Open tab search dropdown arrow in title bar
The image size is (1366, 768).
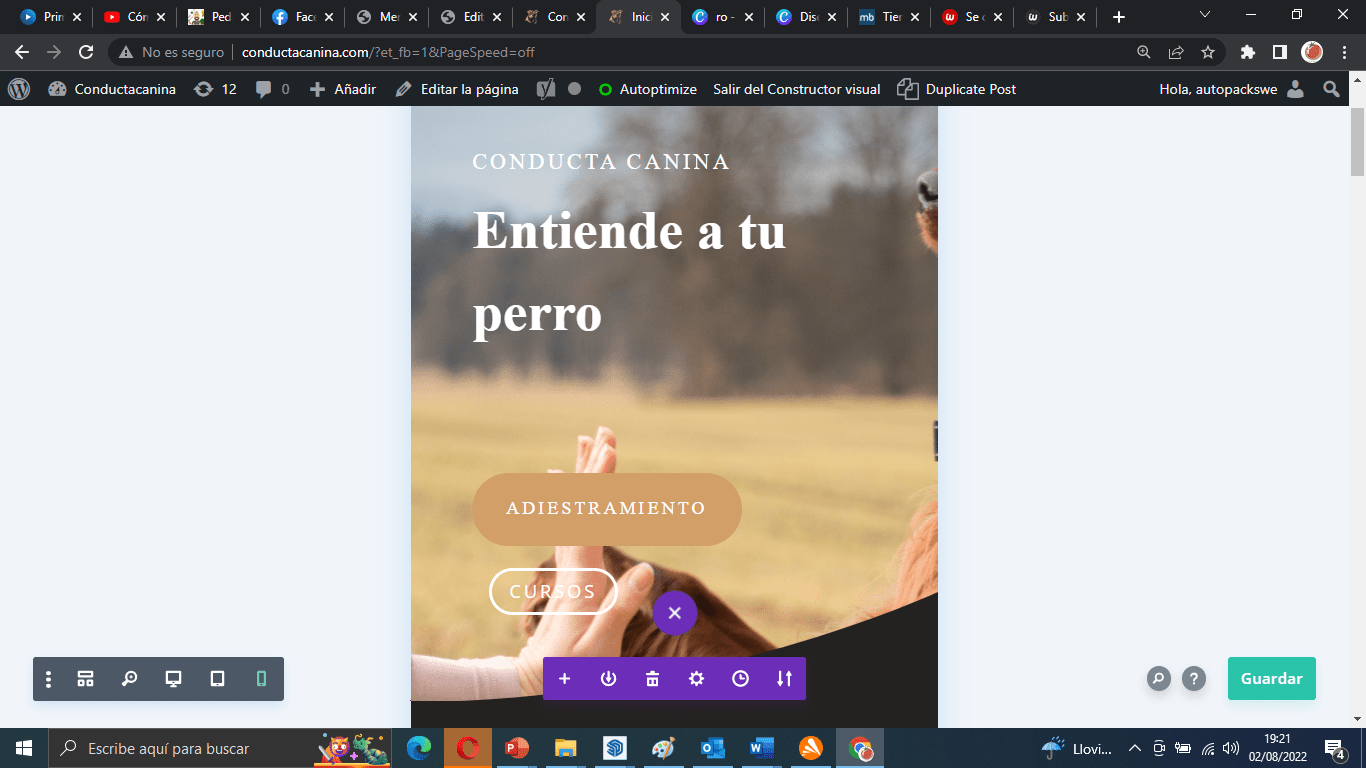point(1205,15)
